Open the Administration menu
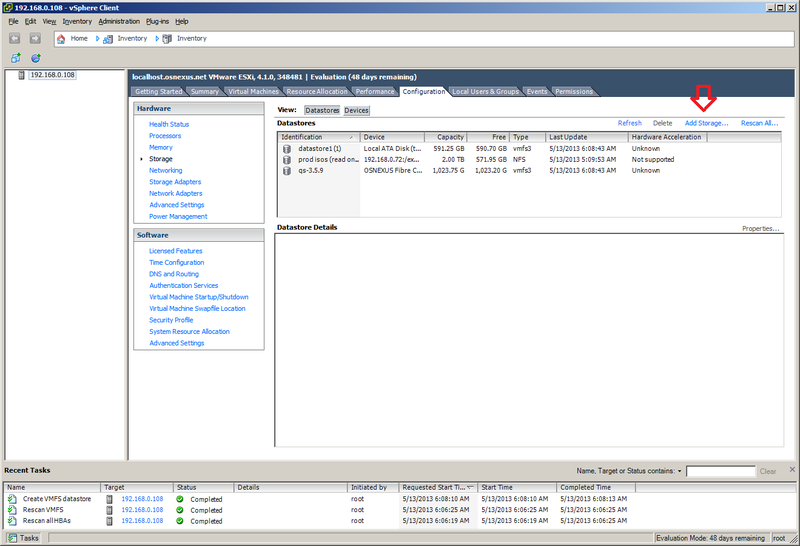 [119, 21]
